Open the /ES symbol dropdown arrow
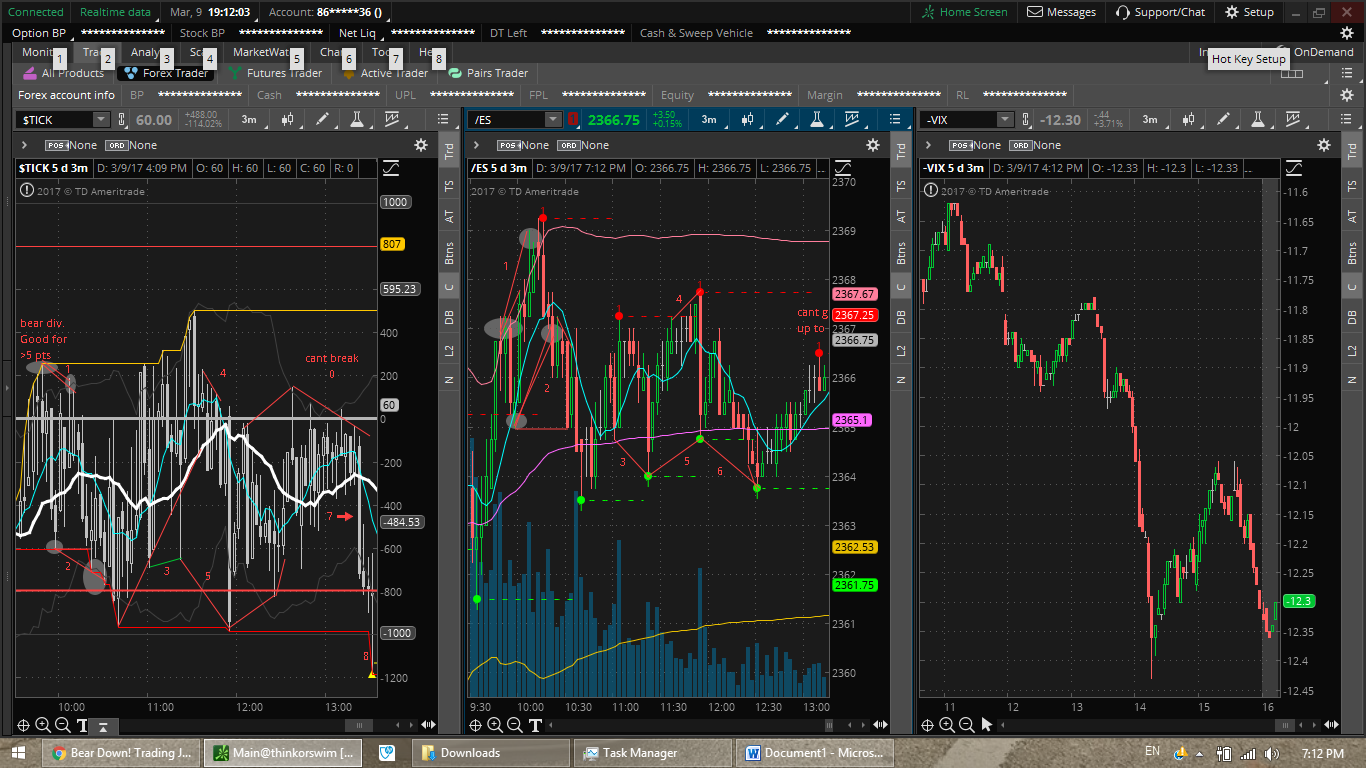The image size is (1366, 768). (553, 120)
